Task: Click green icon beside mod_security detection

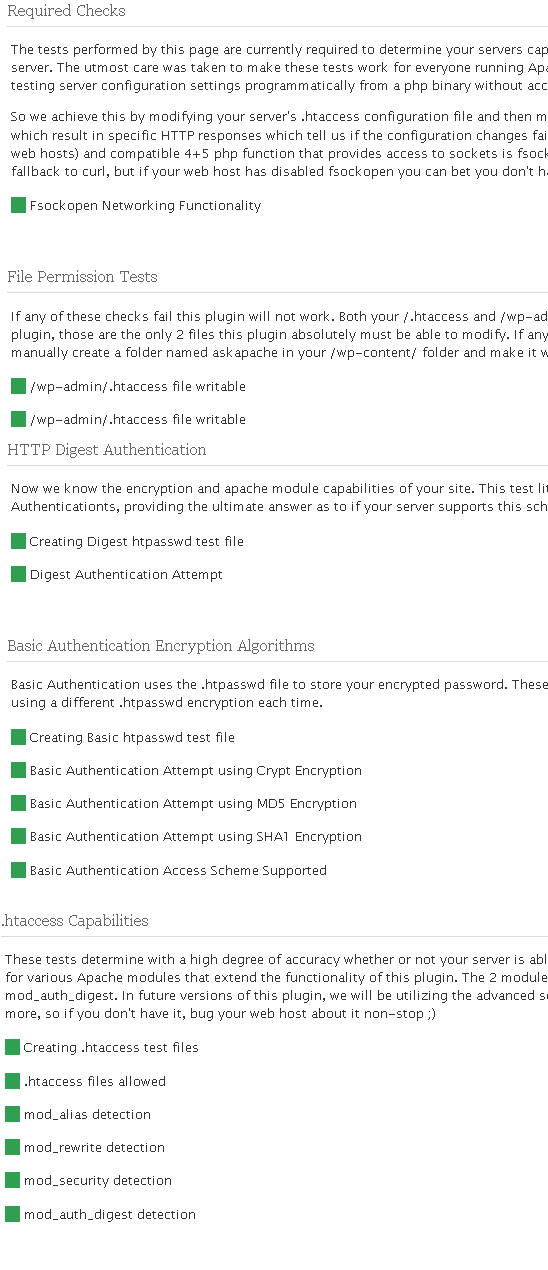Action: pos(12,1180)
